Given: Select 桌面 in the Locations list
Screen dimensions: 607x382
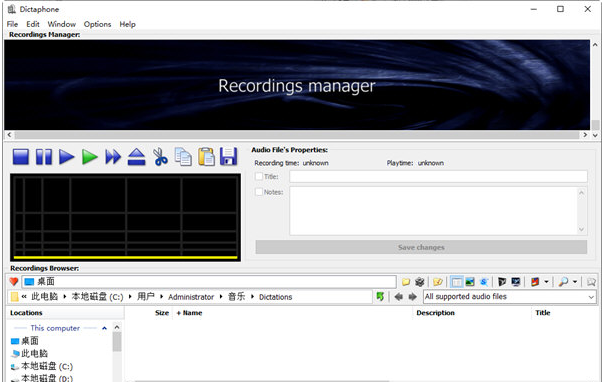Looking at the screenshot, I should click(30, 341).
